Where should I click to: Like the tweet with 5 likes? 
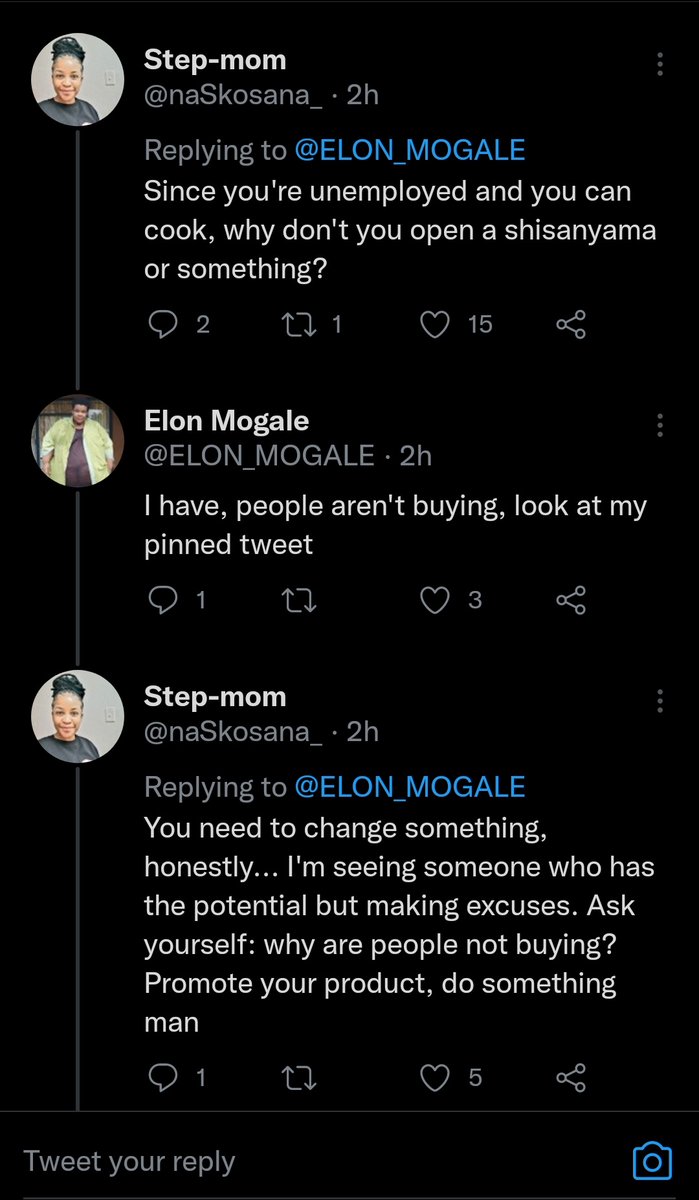[435, 1077]
